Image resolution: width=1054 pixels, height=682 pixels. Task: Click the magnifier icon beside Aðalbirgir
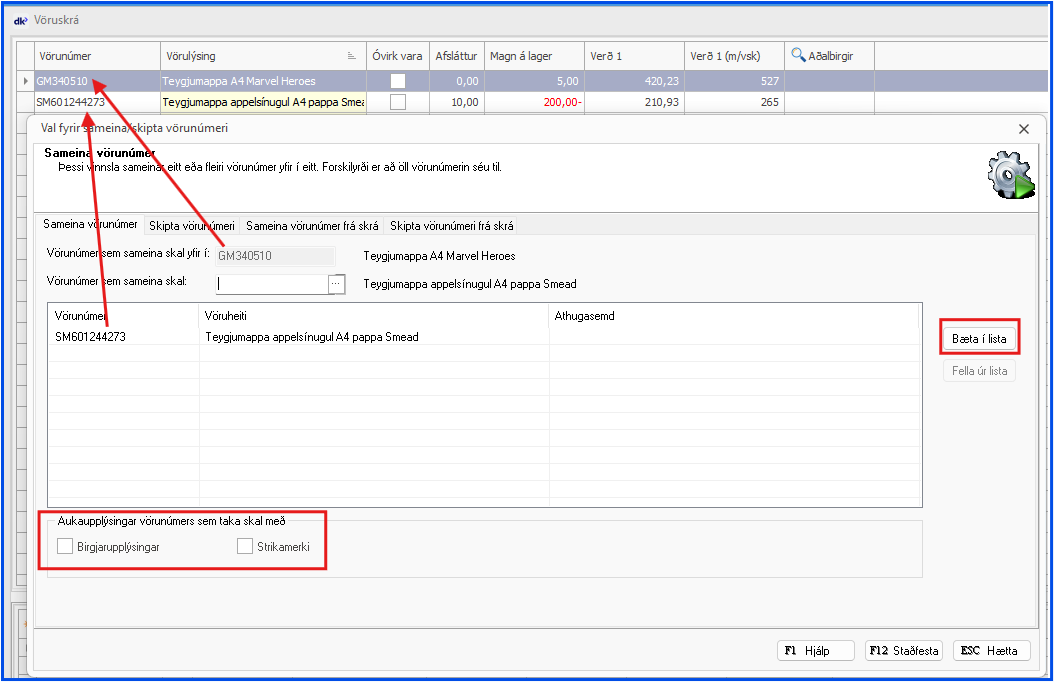click(x=799, y=56)
